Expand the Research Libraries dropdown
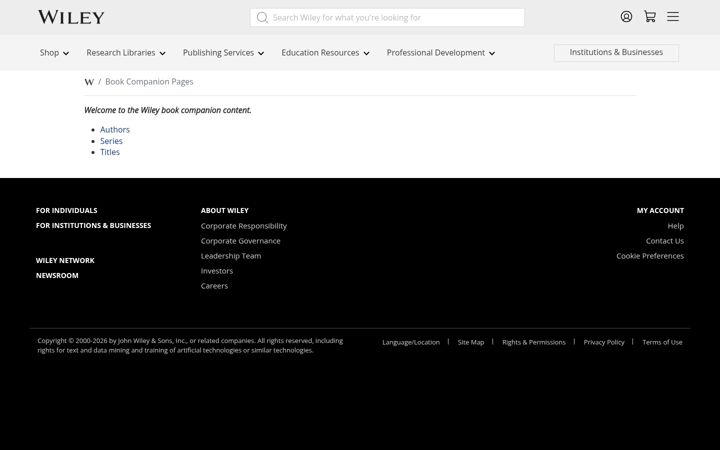720x450 pixels. (x=126, y=53)
